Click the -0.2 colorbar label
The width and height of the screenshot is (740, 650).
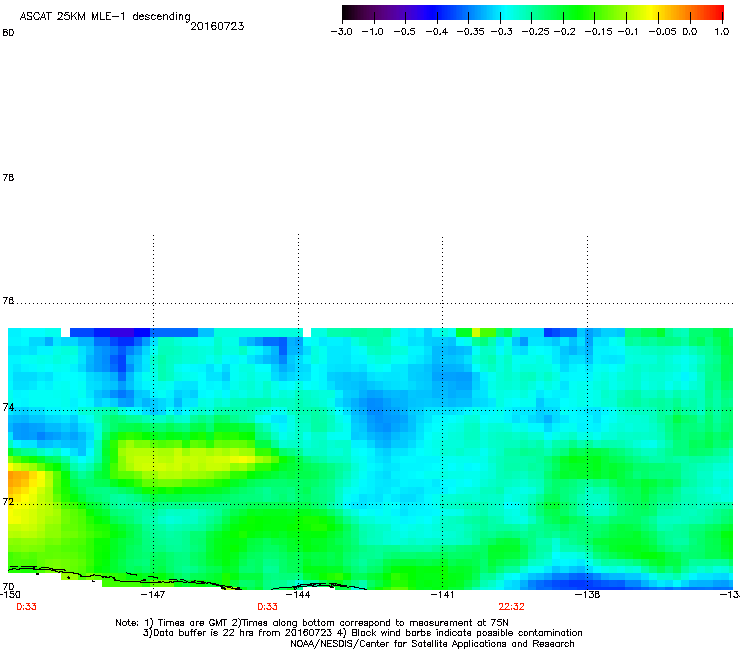564,32
